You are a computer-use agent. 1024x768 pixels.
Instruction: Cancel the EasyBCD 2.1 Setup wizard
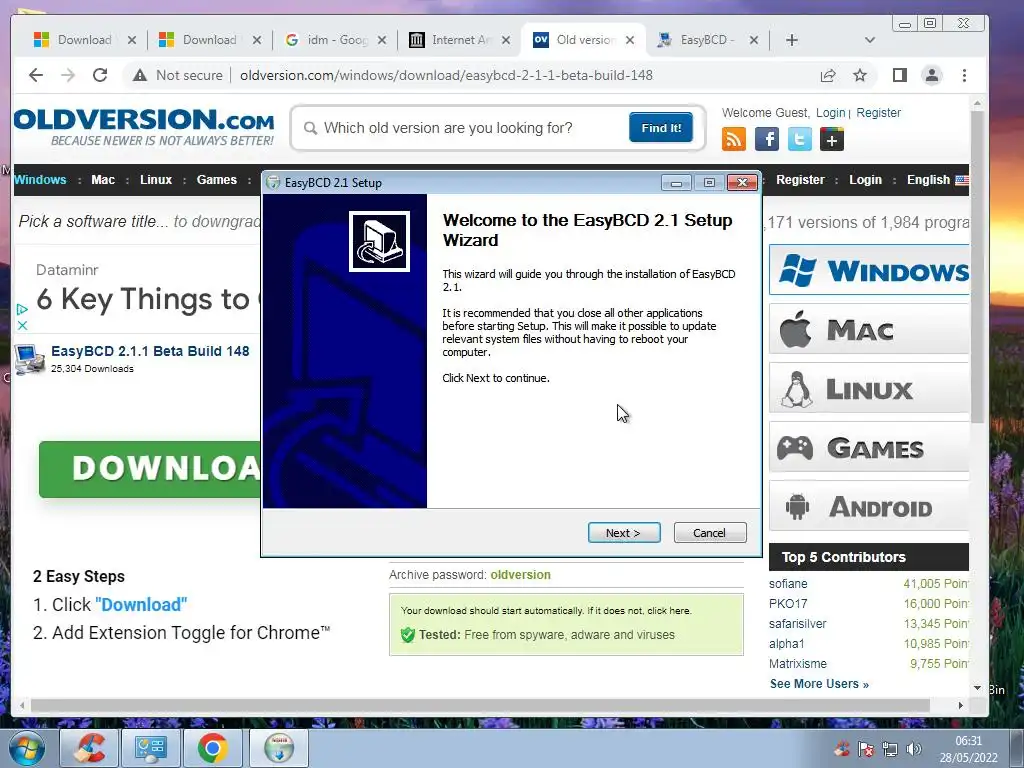[x=709, y=533]
